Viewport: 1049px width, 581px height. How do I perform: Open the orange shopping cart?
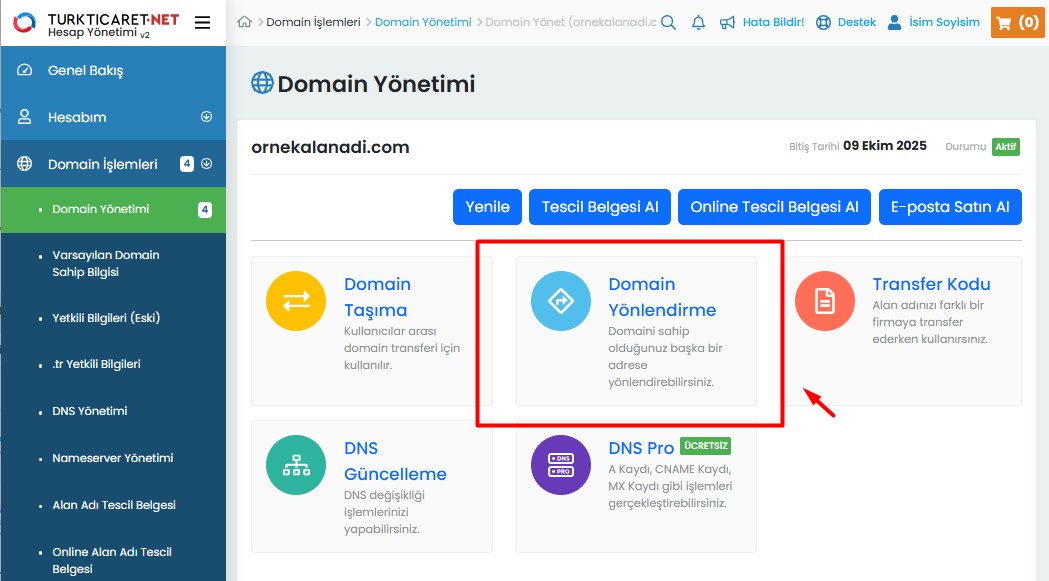click(1017, 22)
